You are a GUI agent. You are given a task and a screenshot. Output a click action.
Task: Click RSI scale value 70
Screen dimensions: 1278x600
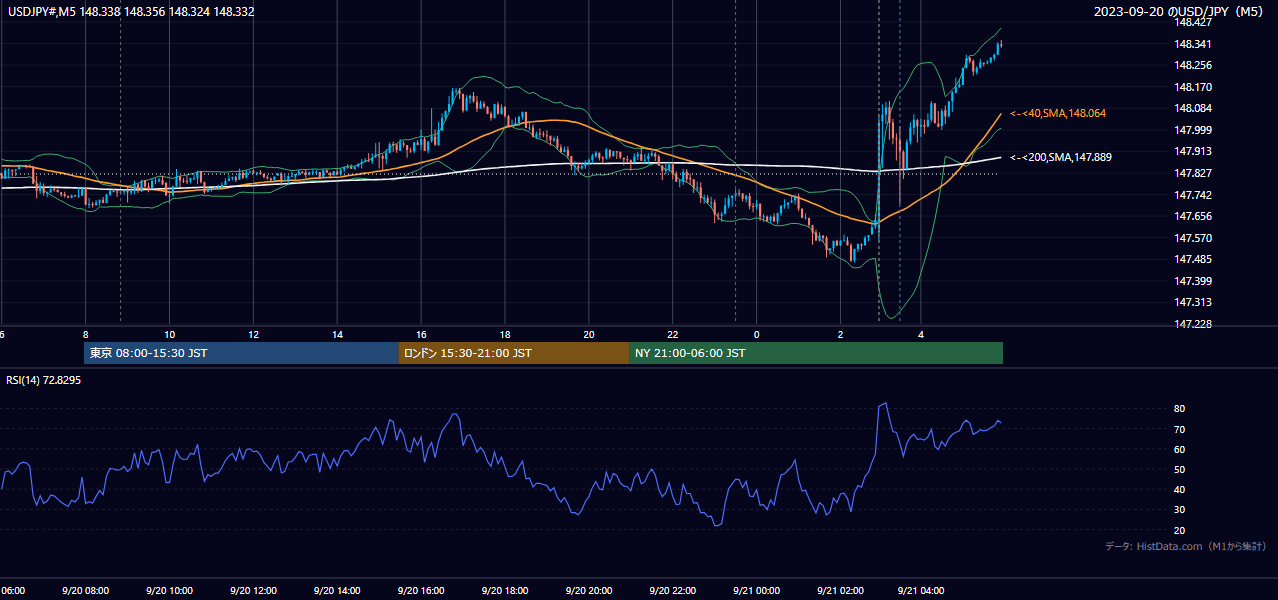[x=1180, y=429]
